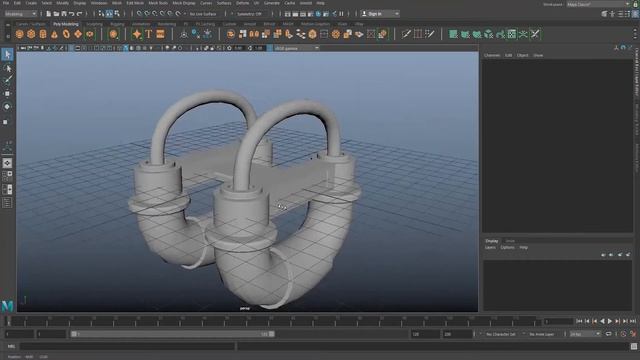Click the Maya logo home icon

(x=7, y=306)
